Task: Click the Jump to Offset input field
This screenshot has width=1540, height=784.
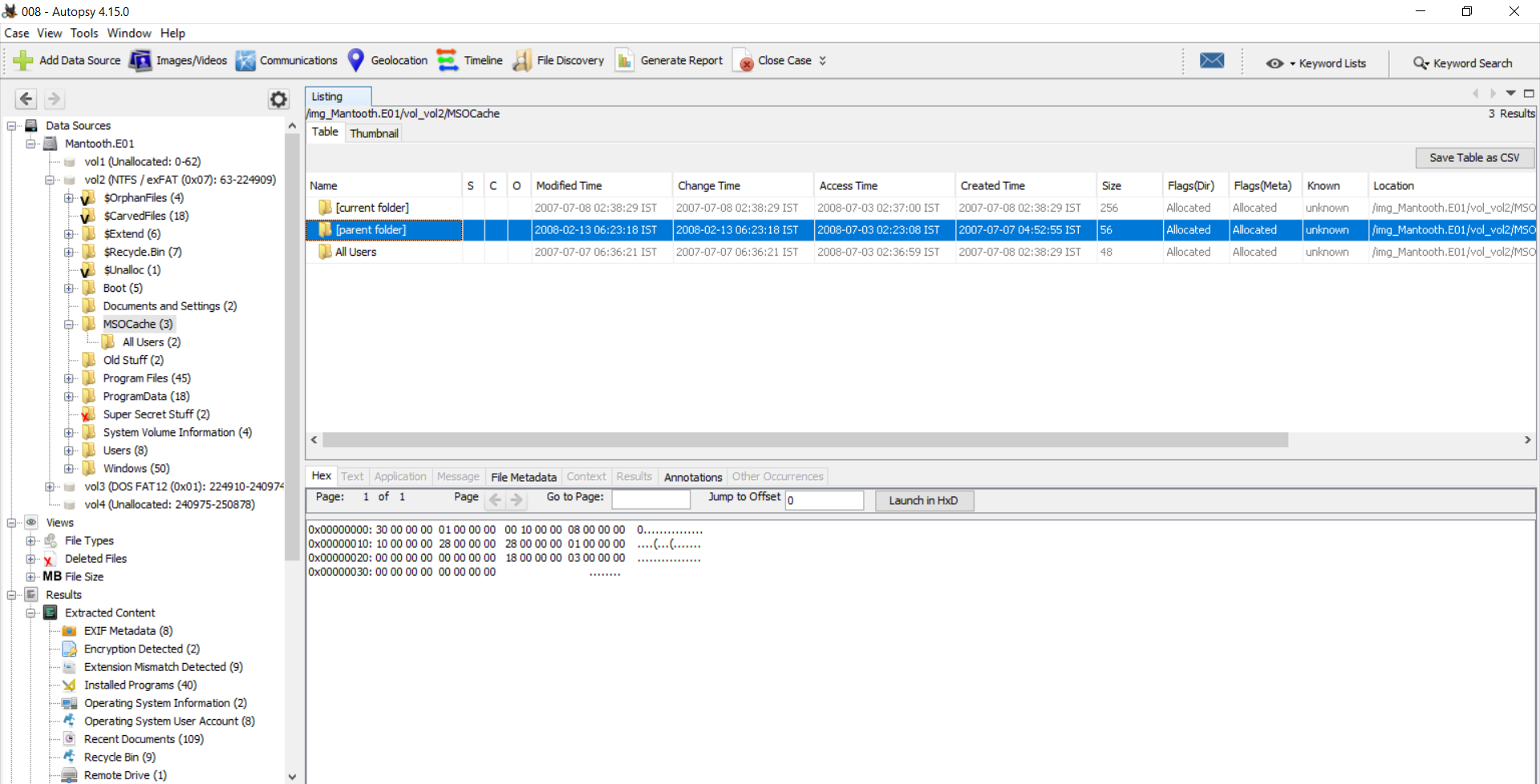Action: tap(825, 500)
